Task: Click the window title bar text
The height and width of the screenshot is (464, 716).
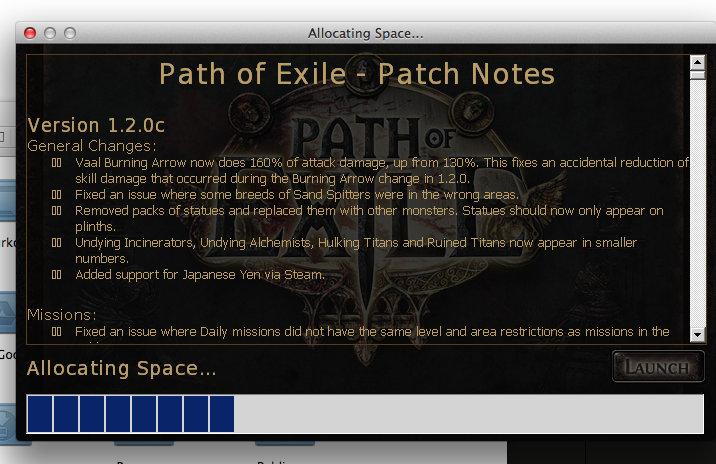Action: pos(365,33)
